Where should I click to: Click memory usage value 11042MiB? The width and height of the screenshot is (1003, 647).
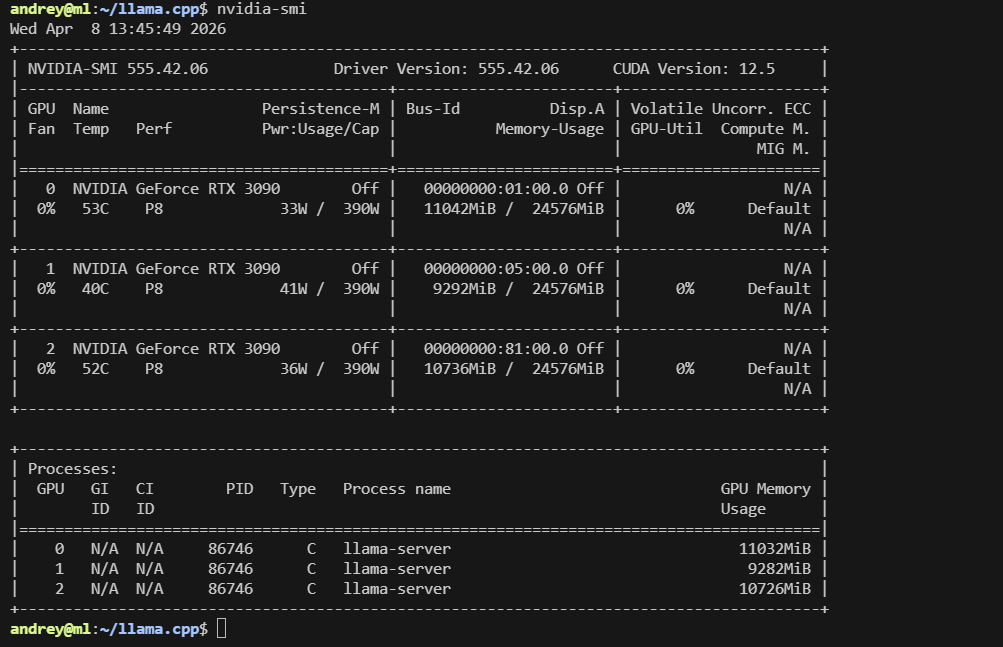pos(459,209)
